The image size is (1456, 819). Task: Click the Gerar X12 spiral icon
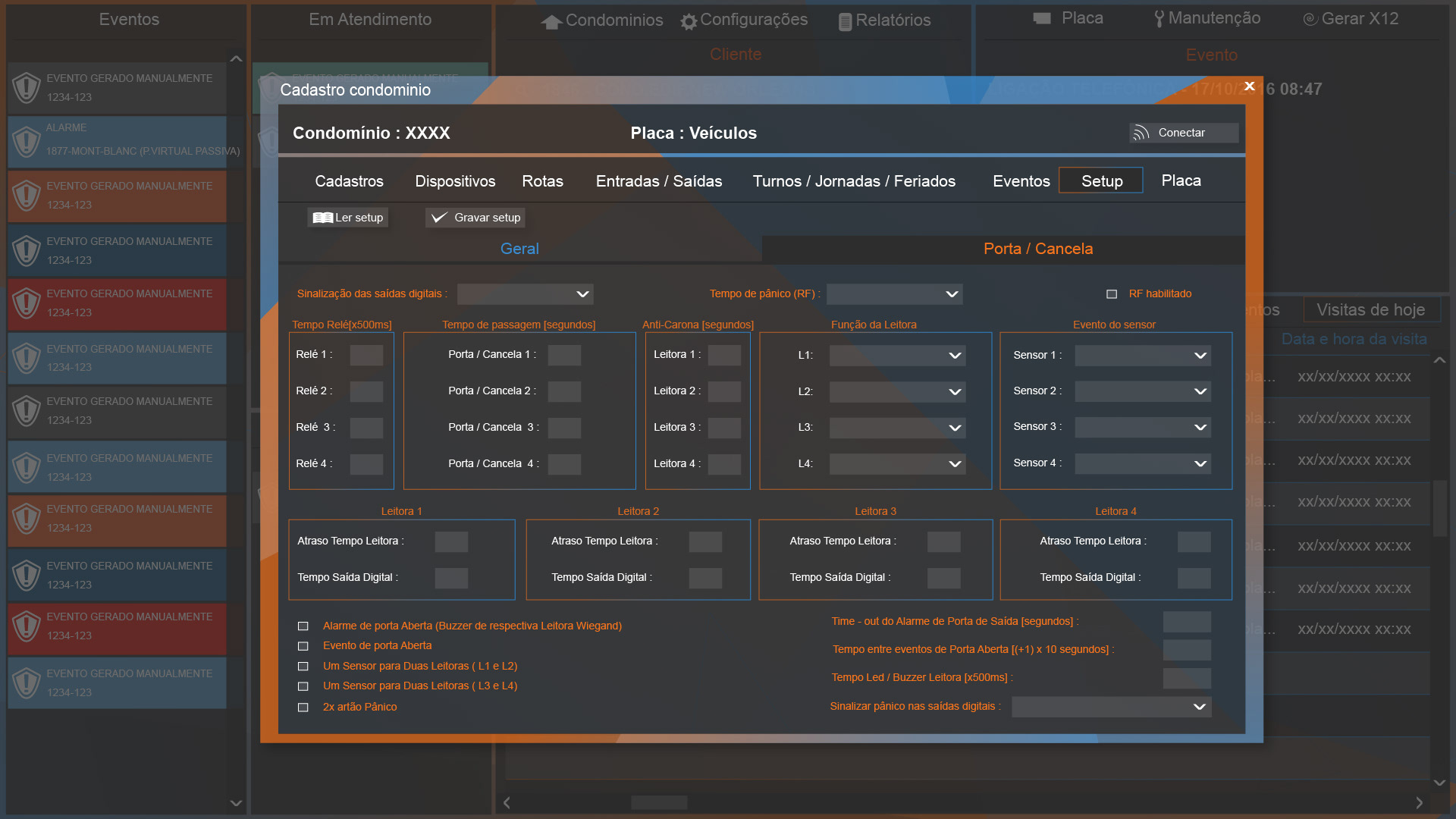[x=1310, y=19]
